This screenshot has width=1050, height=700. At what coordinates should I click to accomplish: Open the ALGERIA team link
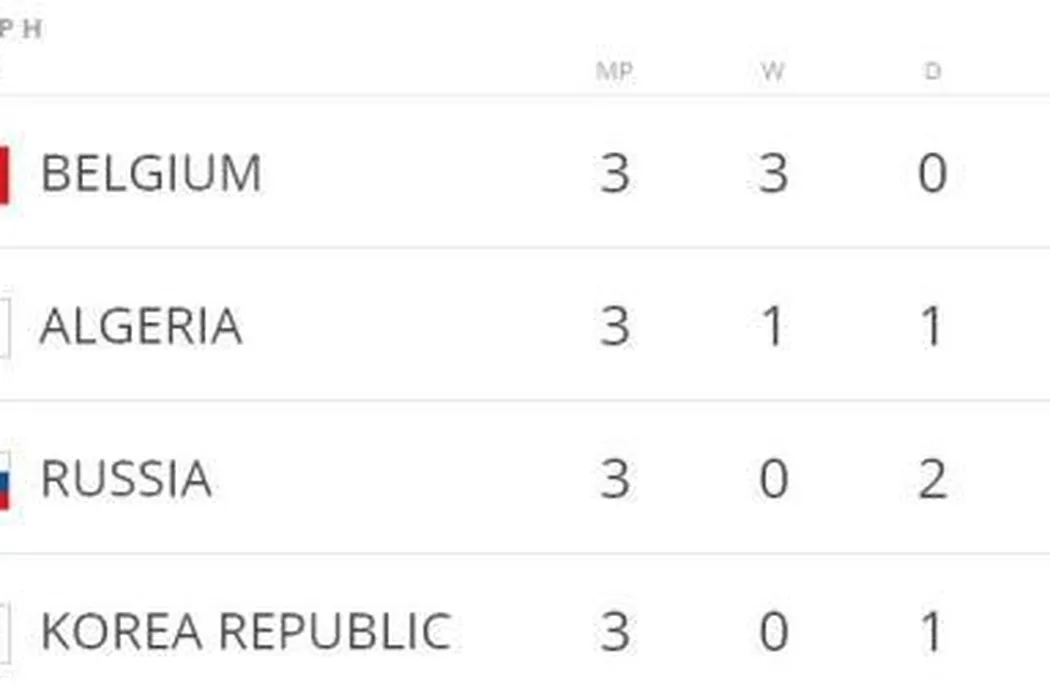[141, 327]
